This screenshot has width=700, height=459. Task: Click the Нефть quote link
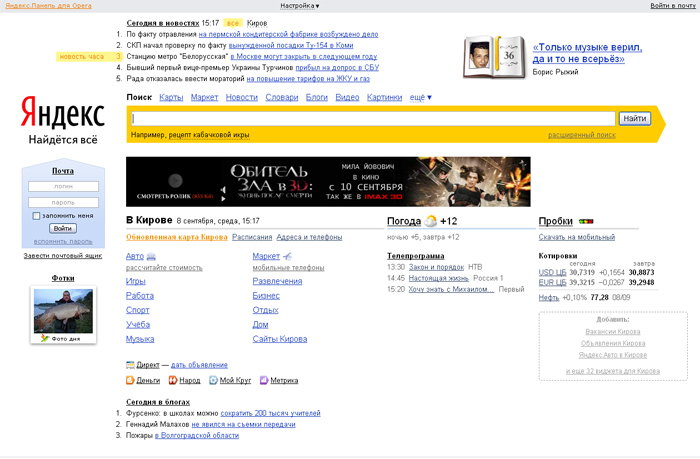(549, 297)
